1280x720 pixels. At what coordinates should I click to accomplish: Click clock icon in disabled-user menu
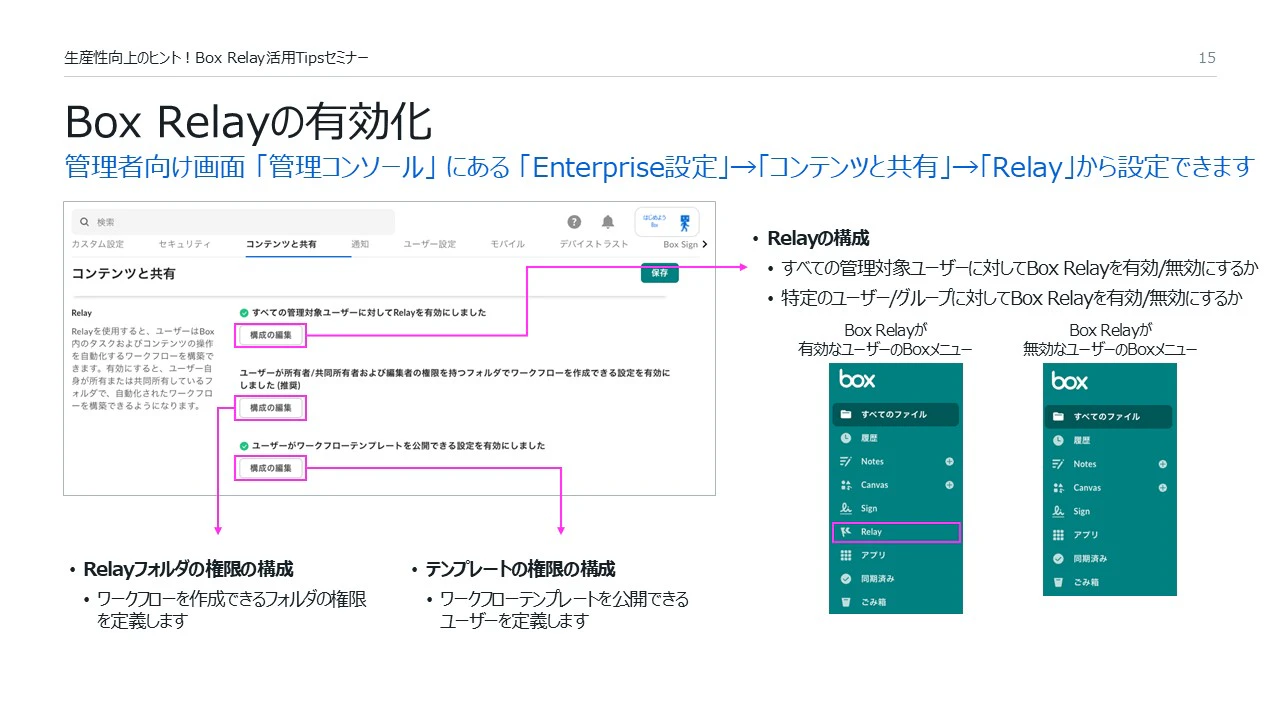pyautogui.click(x=1059, y=440)
